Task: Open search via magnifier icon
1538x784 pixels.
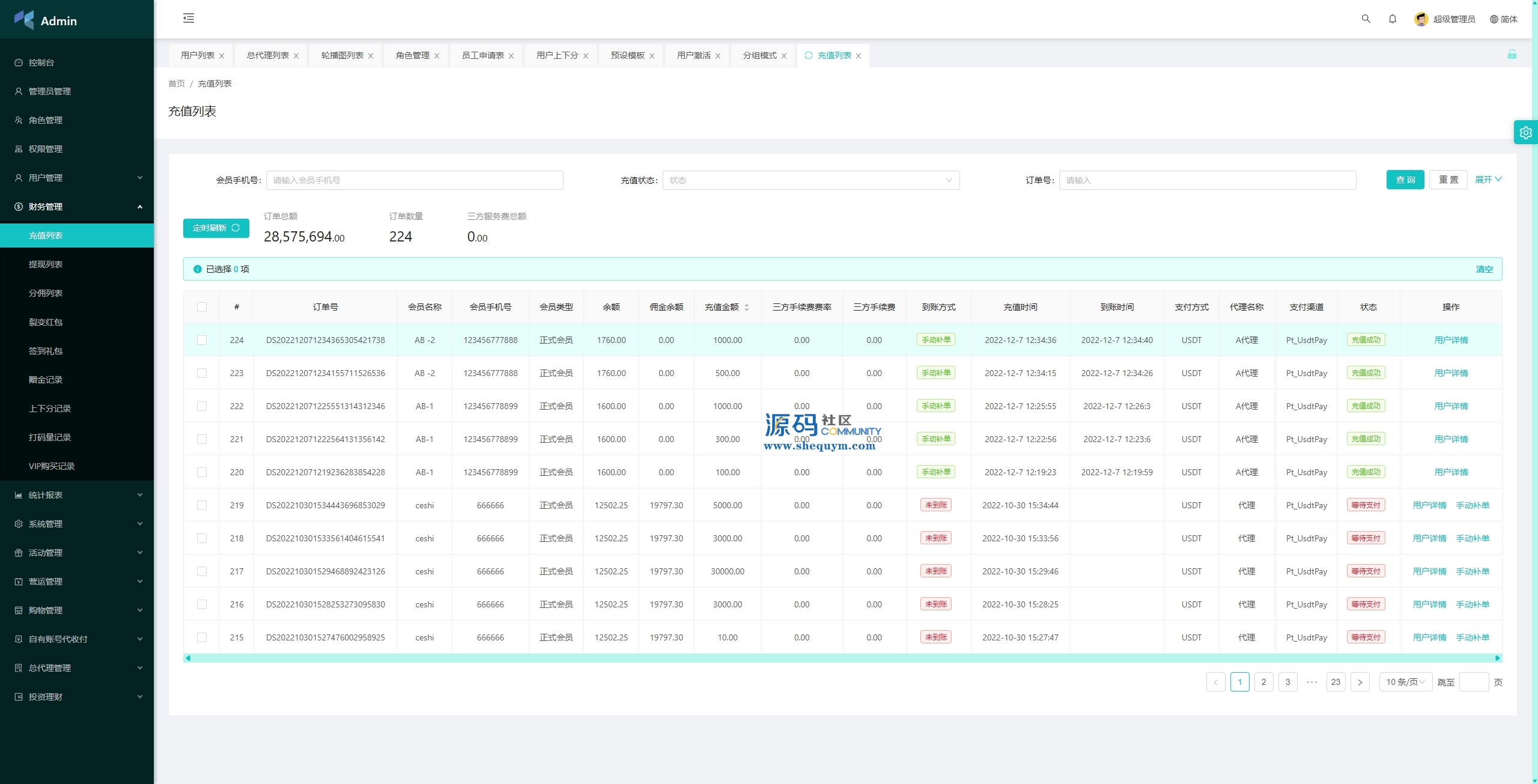Action: tap(1366, 19)
